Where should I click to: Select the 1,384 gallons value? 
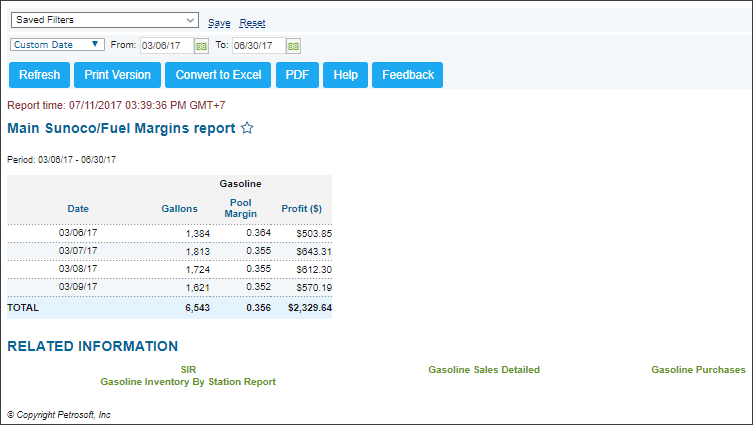pyautogui.click(x=198, y=234)
